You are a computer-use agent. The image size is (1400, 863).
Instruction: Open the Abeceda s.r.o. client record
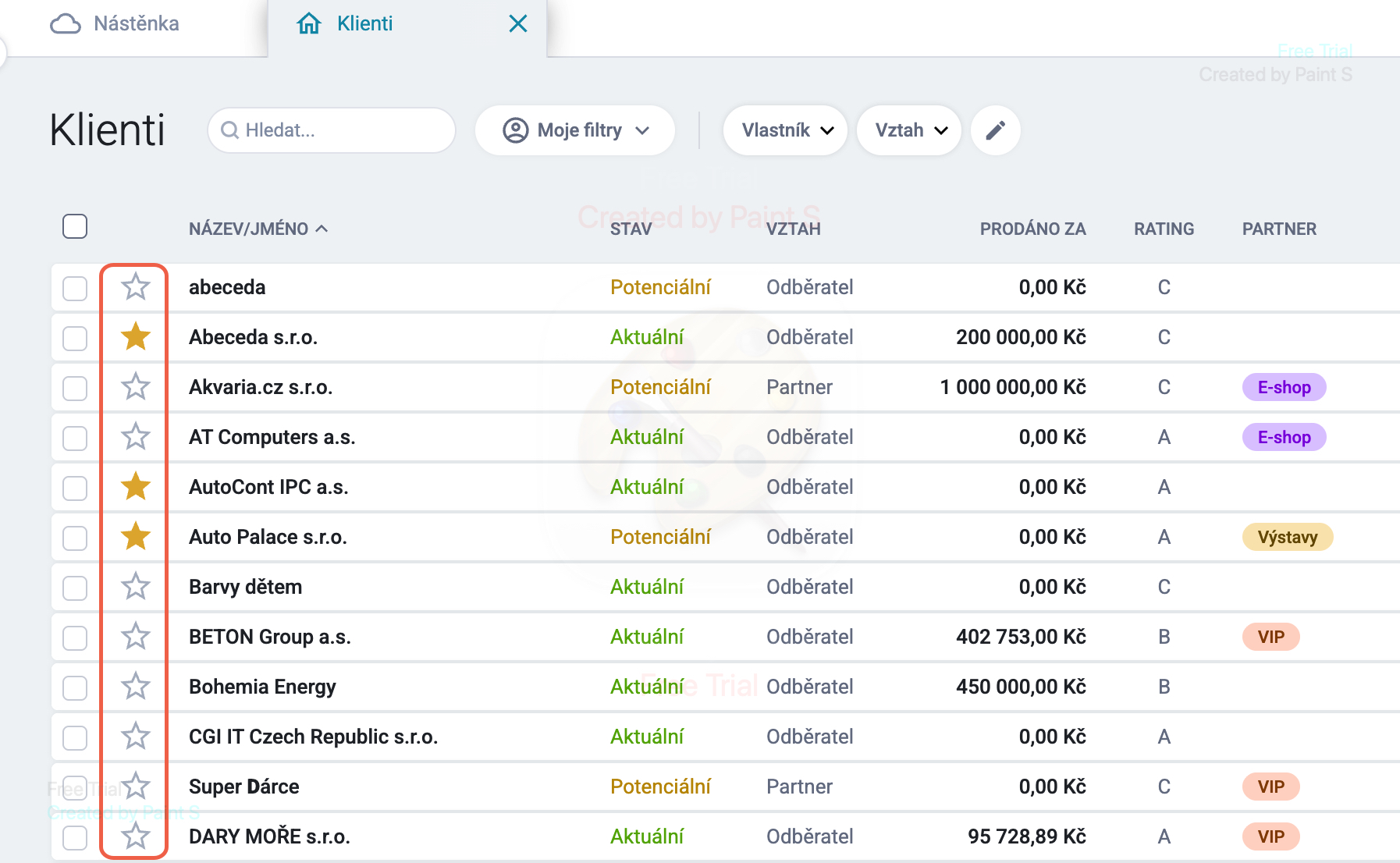(253, 337)
